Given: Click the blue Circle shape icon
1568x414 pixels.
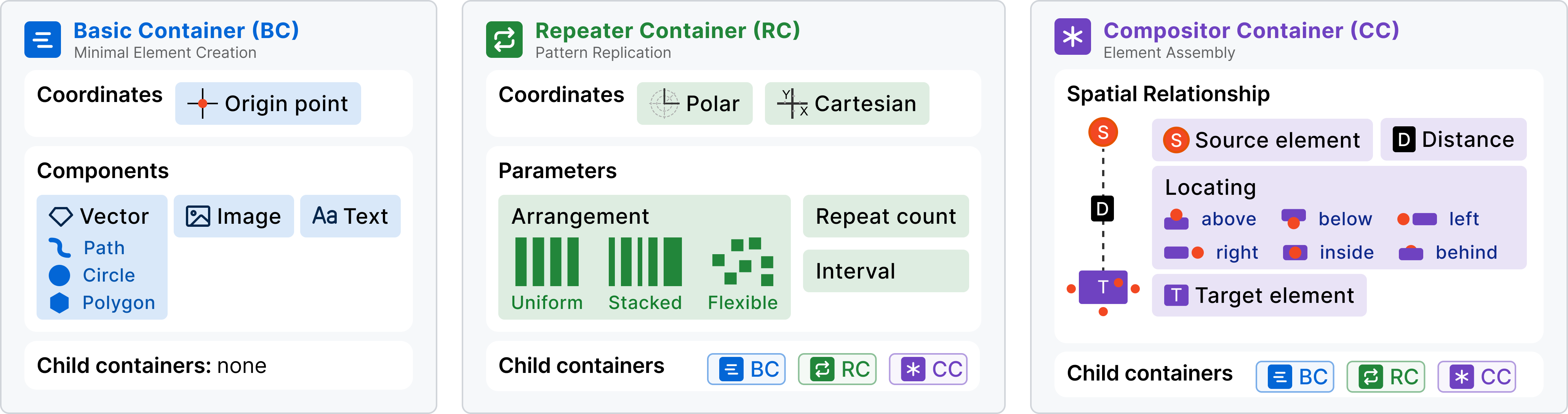Looking at the screenshot, I should coord(60,275).
